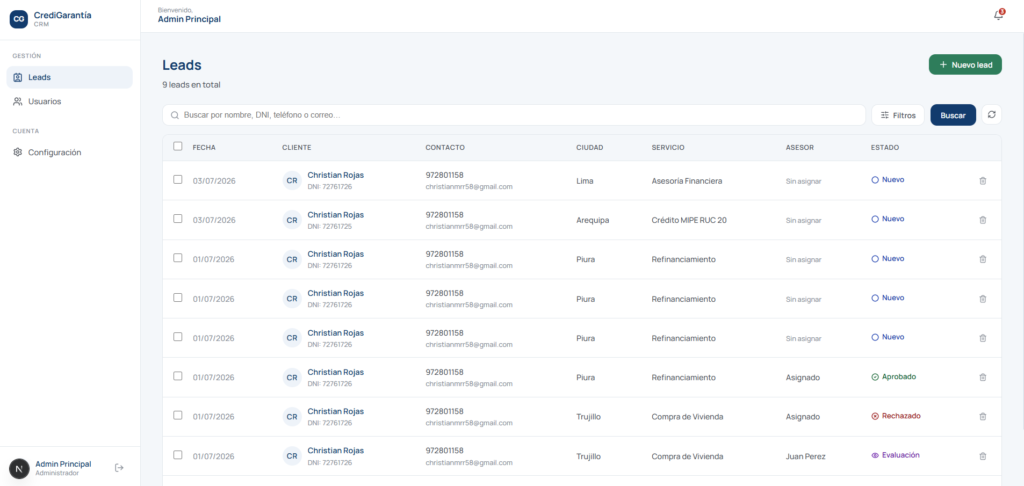Click trash icon on the Evaluación lead row
Viewport: 1024px width, 486px height.
click(x=982, y=456)
